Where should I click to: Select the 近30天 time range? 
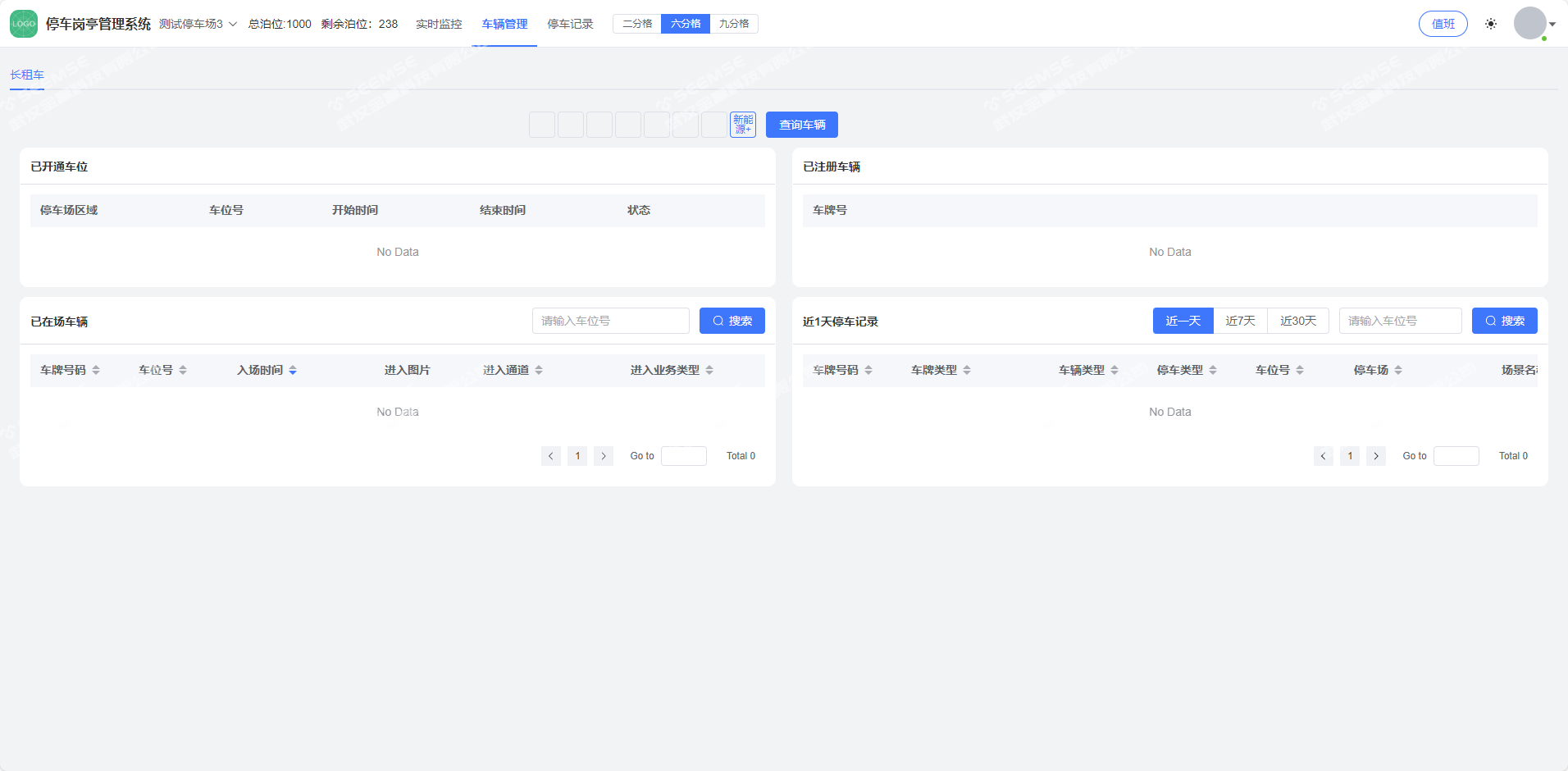coord(1298,321)
